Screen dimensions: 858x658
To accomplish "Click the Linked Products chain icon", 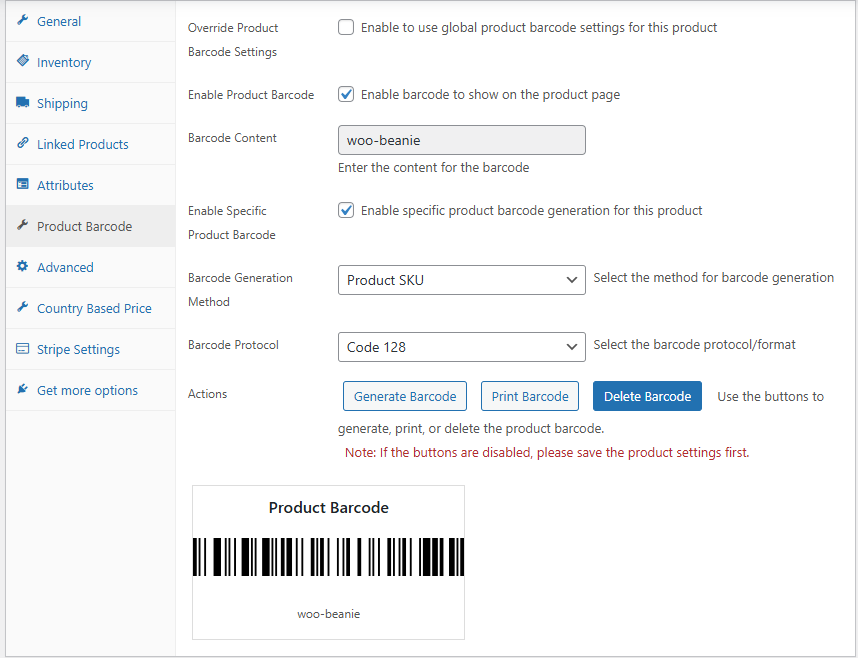I will pos(22,143).
